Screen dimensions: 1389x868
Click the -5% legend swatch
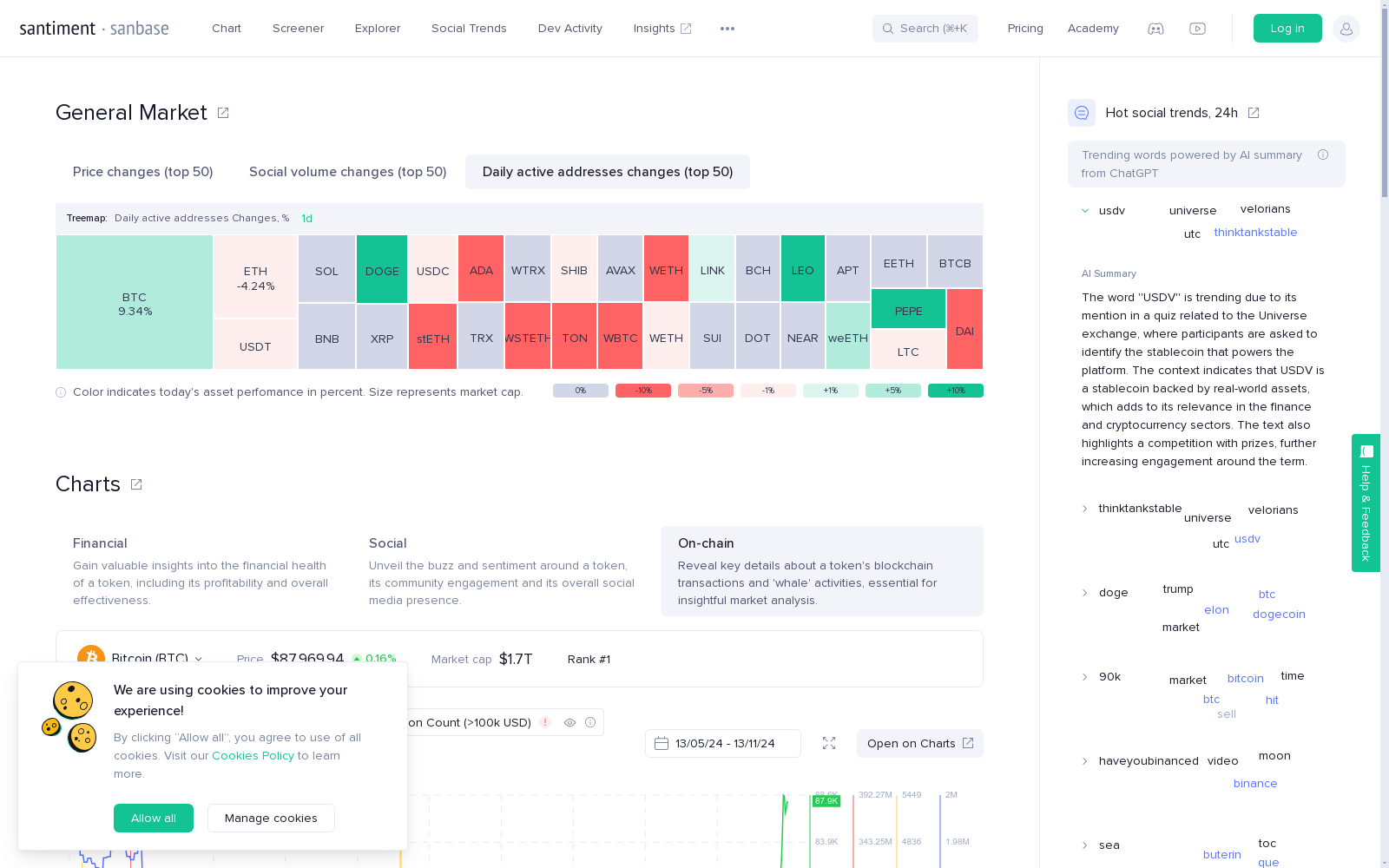click(x=706, y=391)
